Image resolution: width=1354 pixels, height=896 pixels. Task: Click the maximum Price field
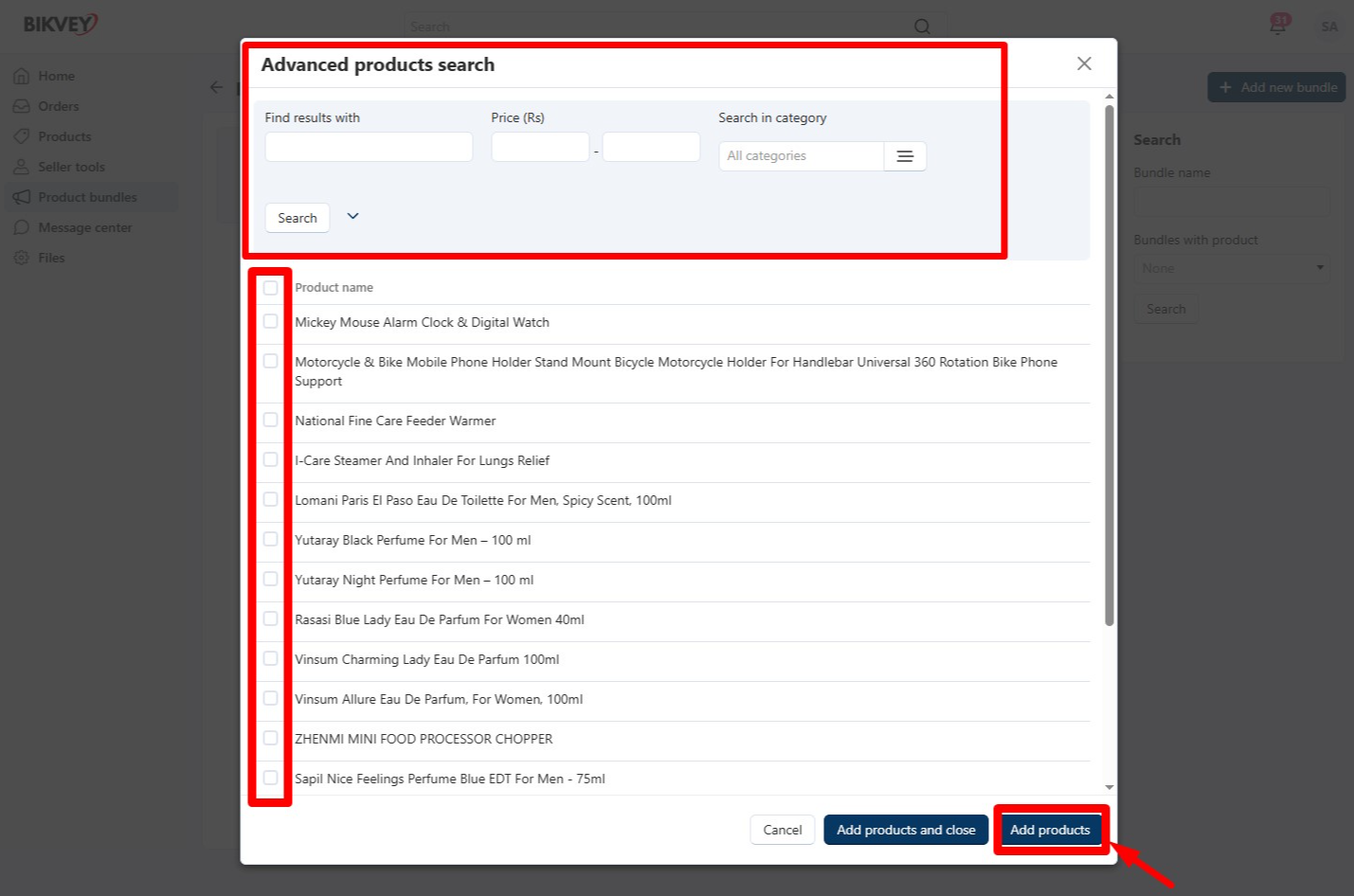pos(651,147)
